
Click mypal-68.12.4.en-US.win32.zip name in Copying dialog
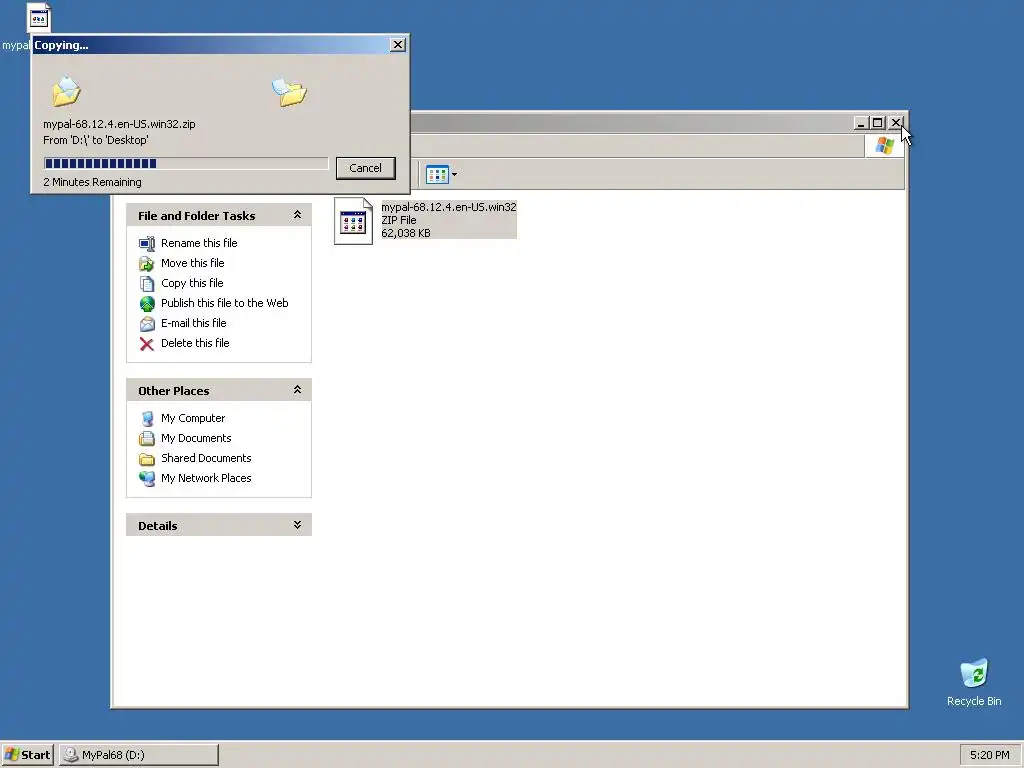click(119, 124)
